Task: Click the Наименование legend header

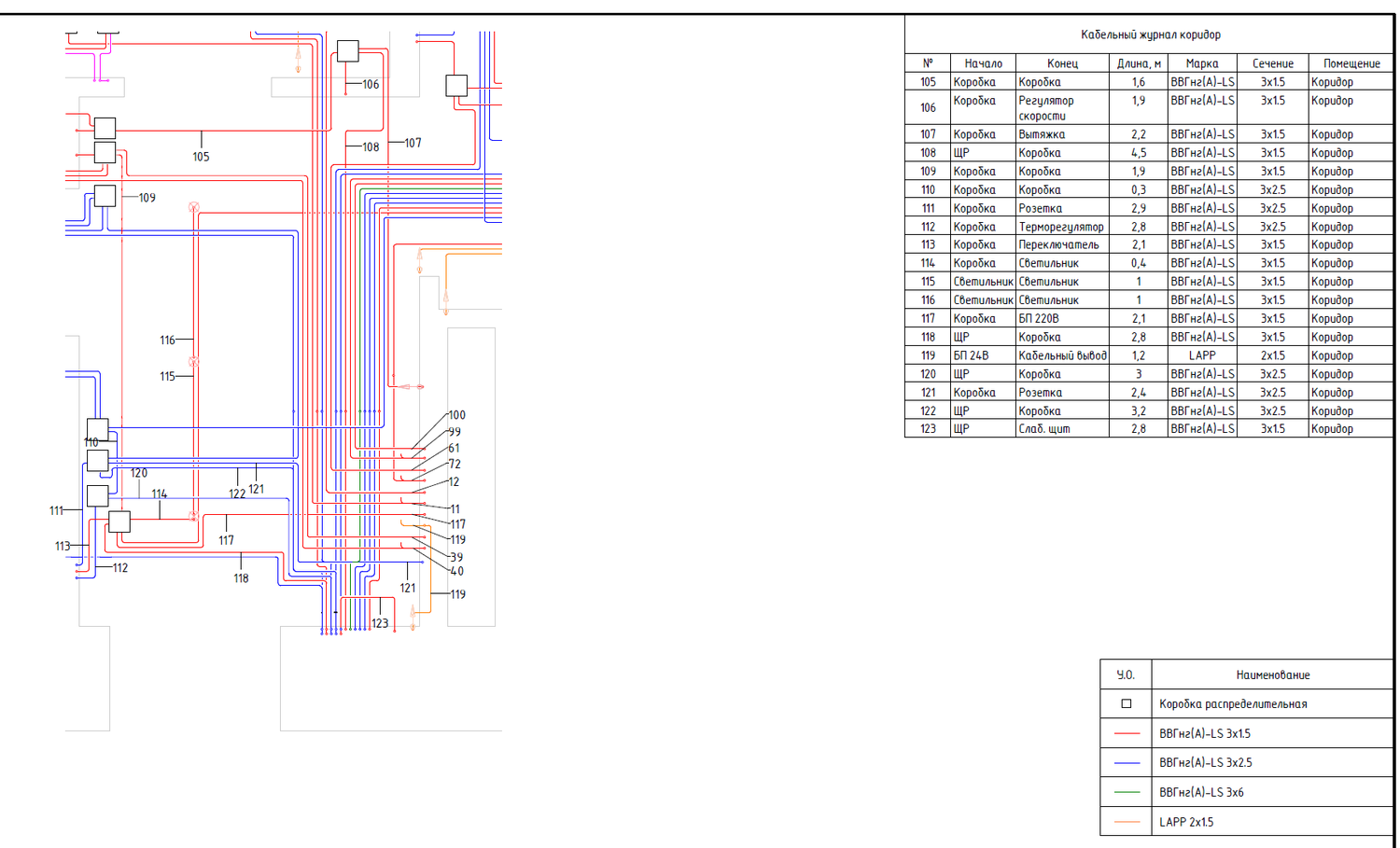Action: coord(1272,674)
